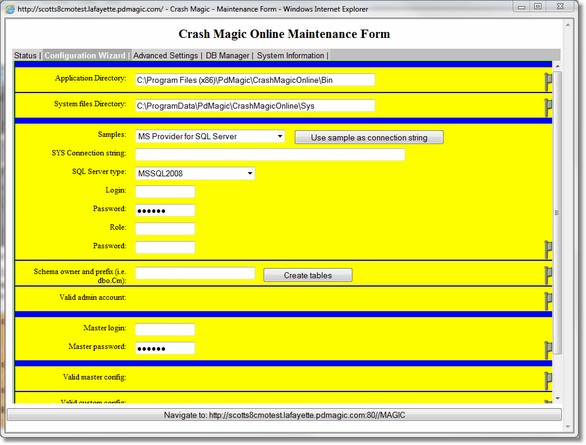Click the flag icon beside Create tables row
The image size is (586, 445).
548,276
